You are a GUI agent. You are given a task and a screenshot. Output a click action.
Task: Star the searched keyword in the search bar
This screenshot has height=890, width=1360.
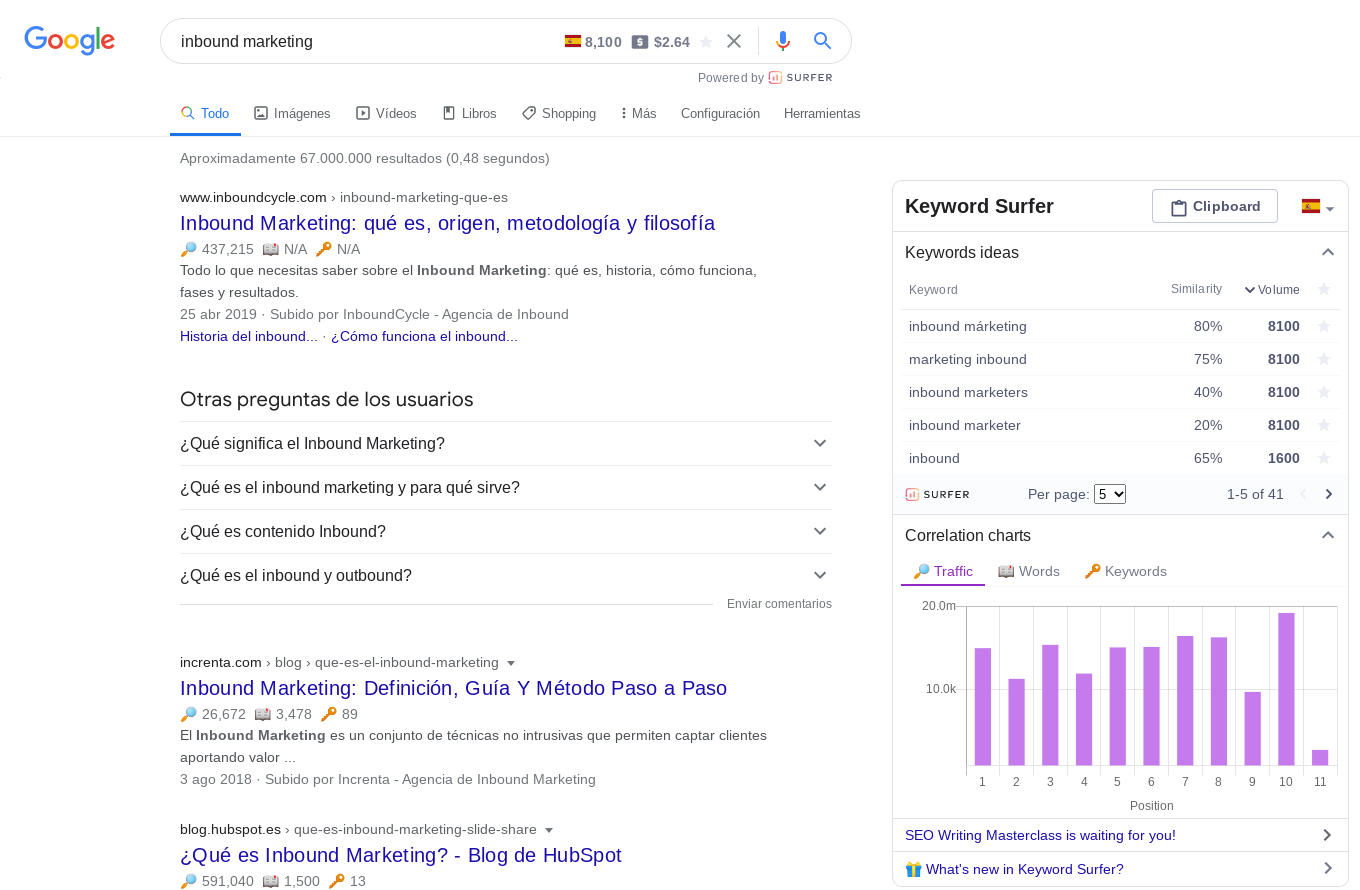[706, 42]
